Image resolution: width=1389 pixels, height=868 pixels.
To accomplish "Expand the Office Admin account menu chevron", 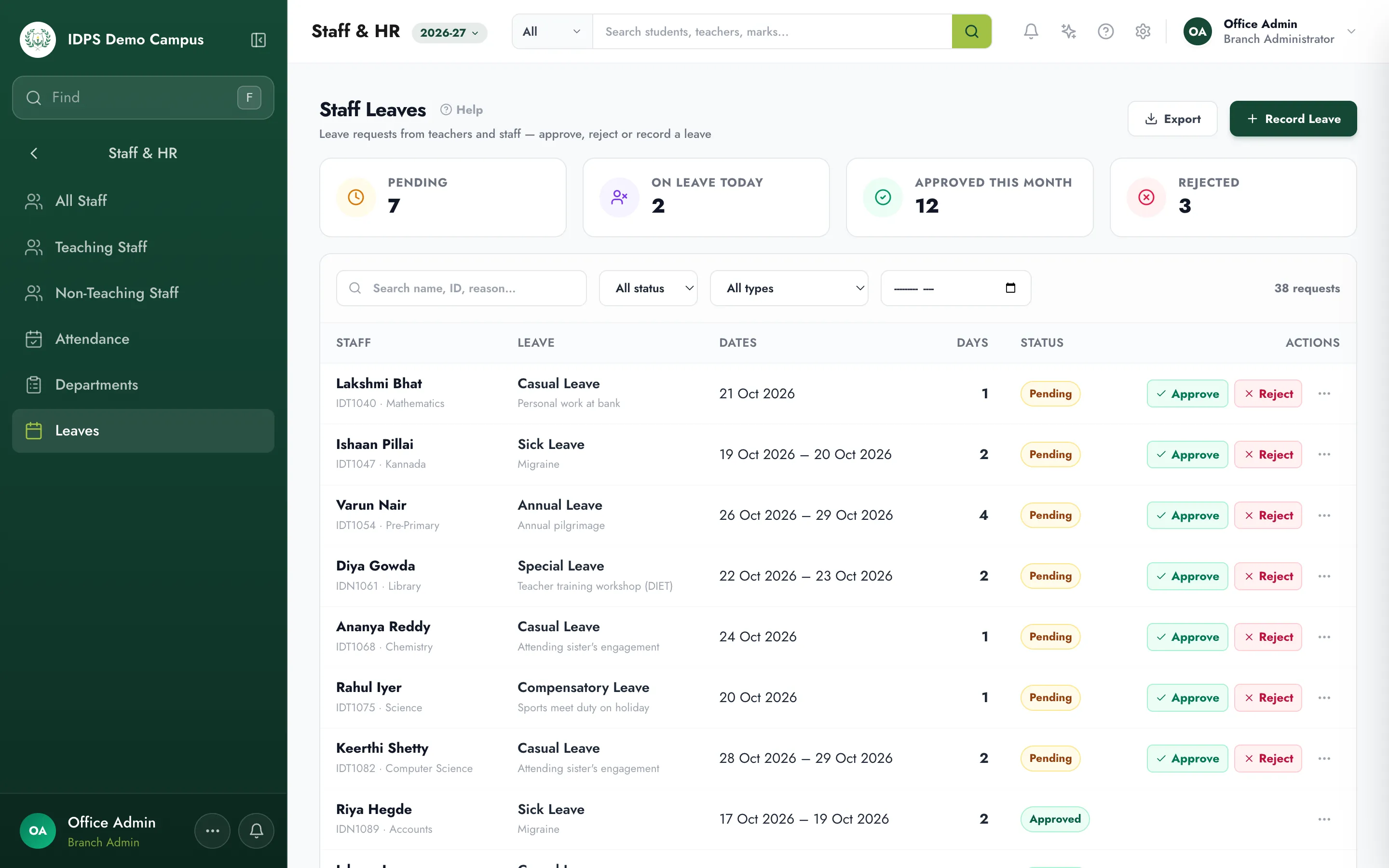I will click(x=1351, y=31).
